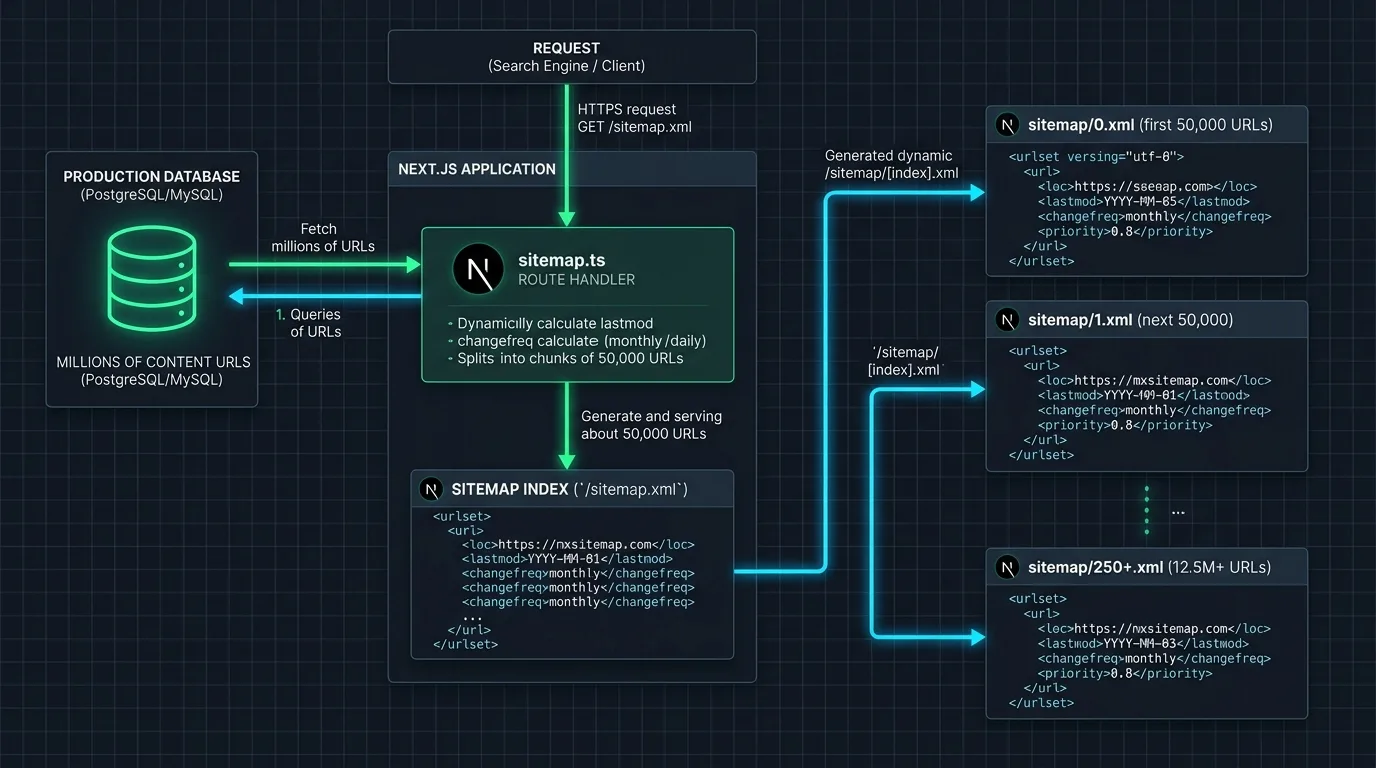Click the sitemap/250+.xml (12.5M+ URLs) title
The image size is (1376, 768).
point(1149,567)
